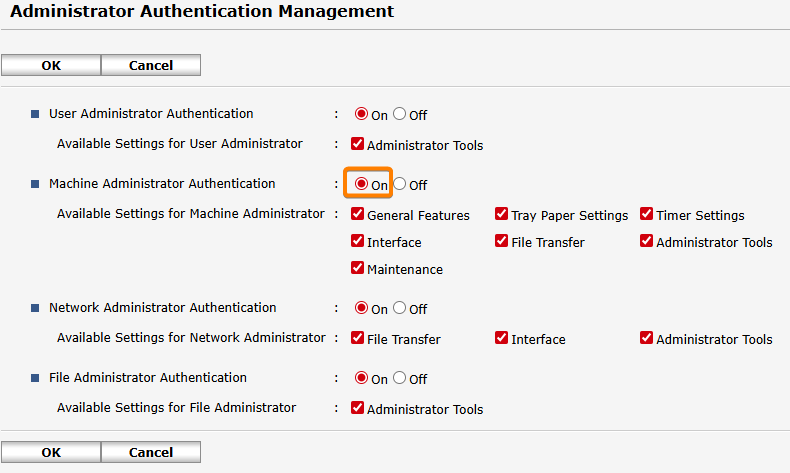Click the bottom OK button
Viewport: 790px width, 473px height.
51,452
